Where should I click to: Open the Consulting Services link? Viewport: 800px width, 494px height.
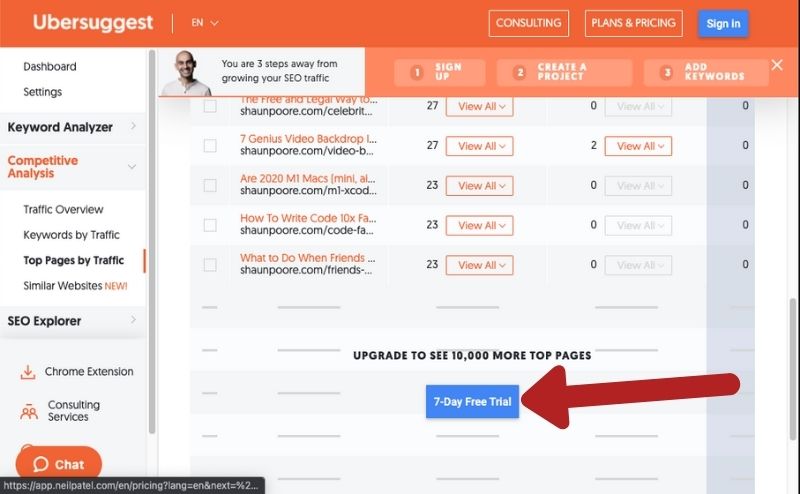point(73,411)
